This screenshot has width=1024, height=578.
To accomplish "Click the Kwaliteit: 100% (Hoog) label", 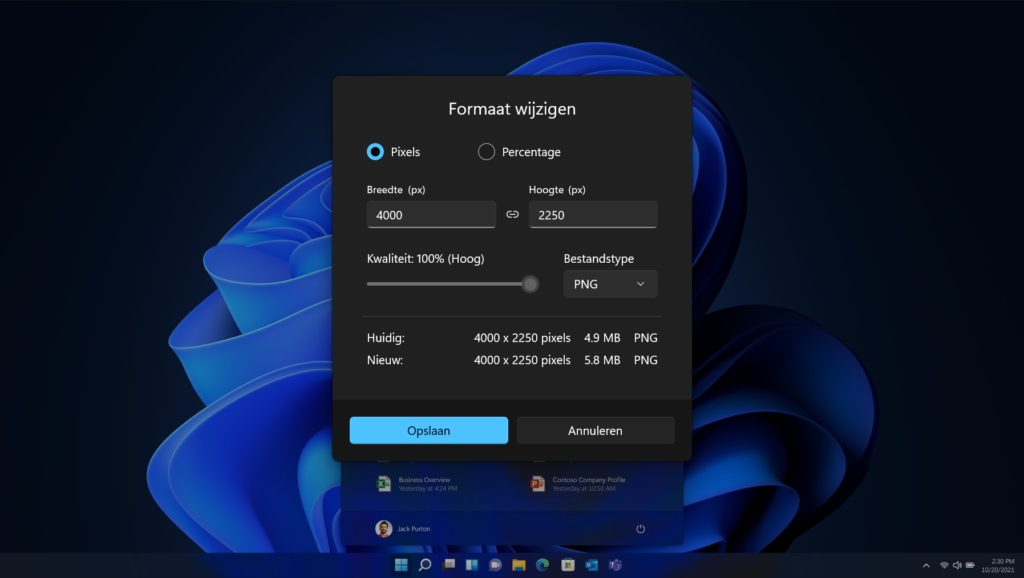I will (x=426, y=259).
